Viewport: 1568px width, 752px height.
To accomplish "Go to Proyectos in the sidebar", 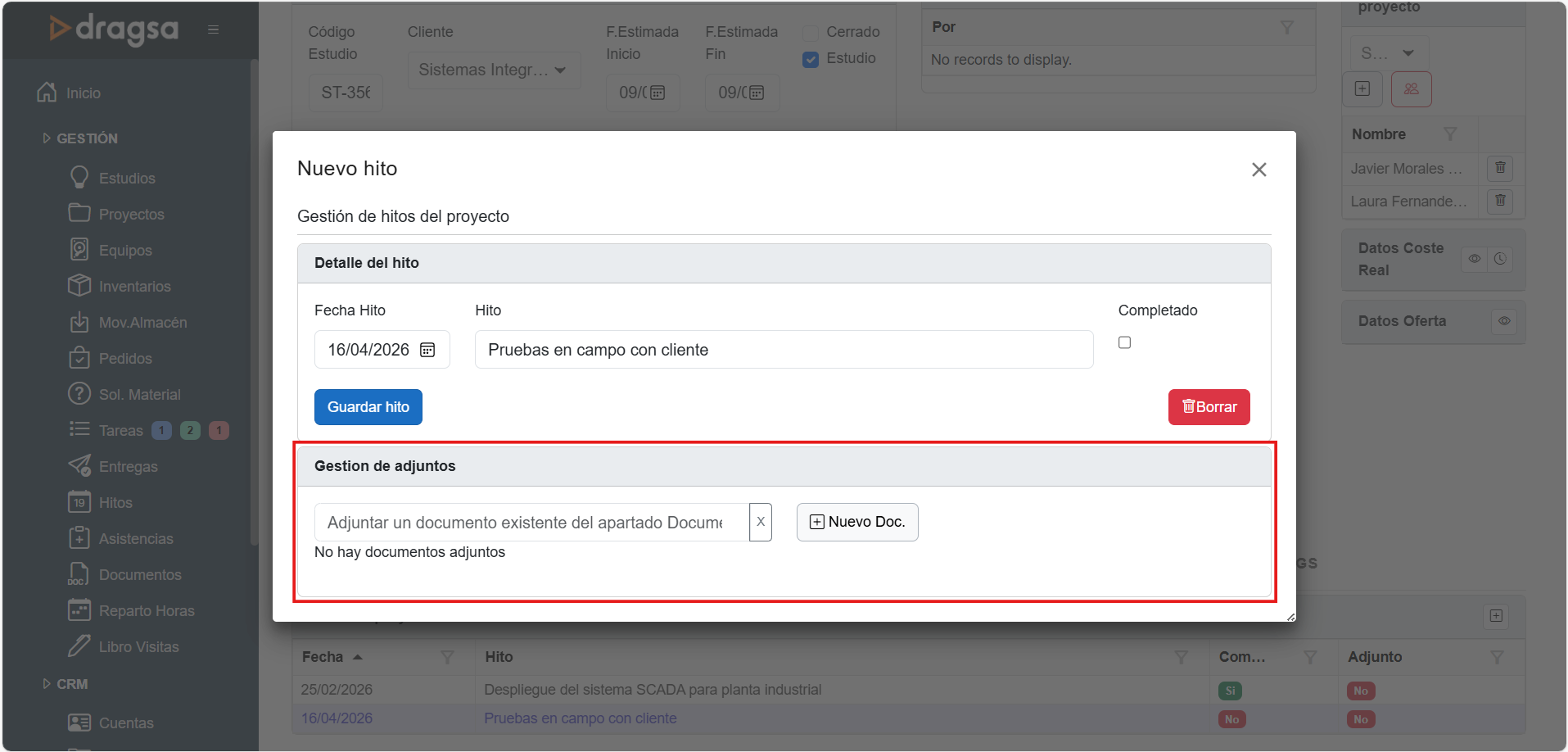I will 131,215.
